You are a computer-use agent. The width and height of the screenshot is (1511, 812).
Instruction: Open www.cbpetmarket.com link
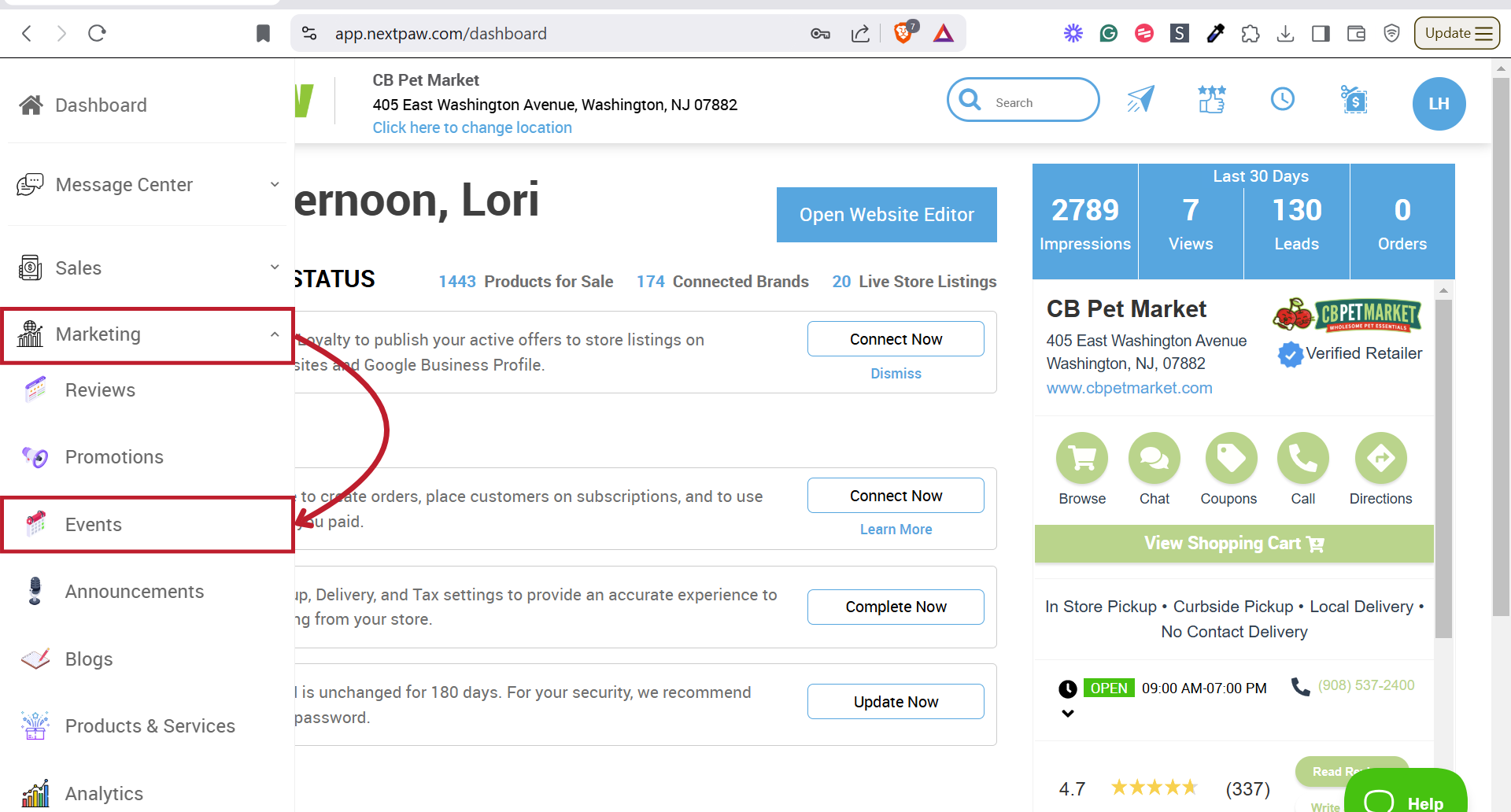click(1129, 388)
